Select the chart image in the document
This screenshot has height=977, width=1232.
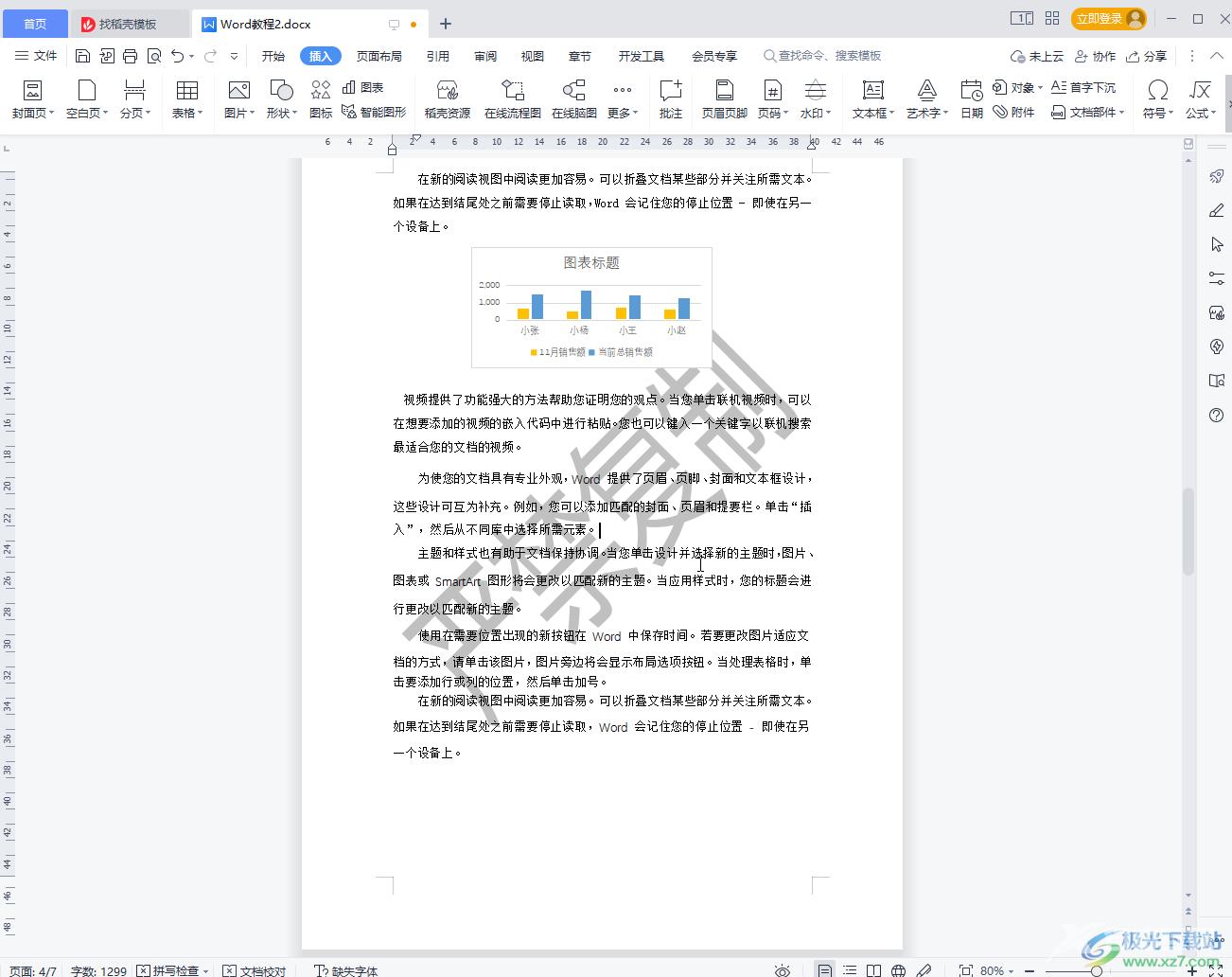coord(591,308)
